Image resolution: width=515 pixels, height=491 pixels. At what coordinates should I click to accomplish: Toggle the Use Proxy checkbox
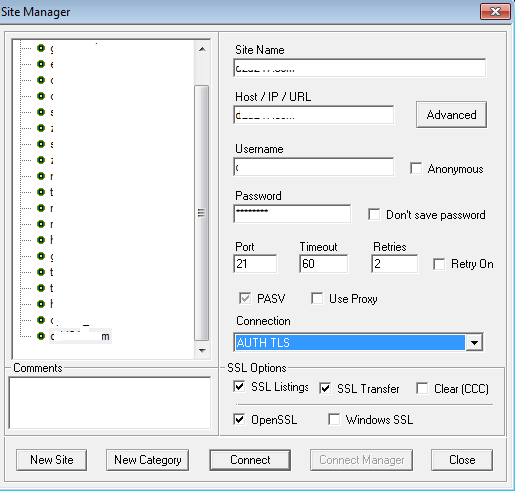[x=317, y=298]
